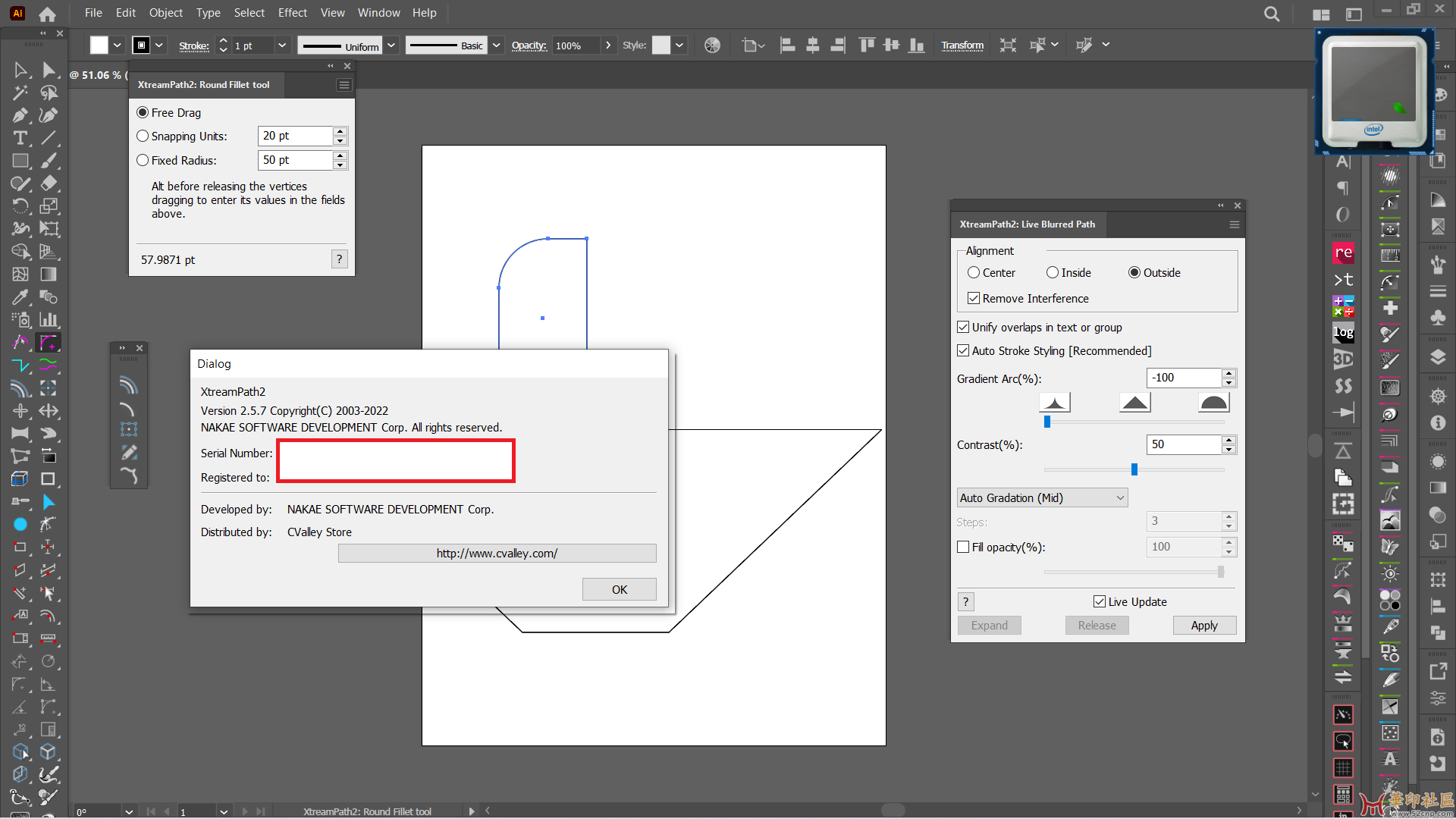Toggle Unify overlaps in text or group
This screenshot has width=1456, height=819.
pos(963,327)
